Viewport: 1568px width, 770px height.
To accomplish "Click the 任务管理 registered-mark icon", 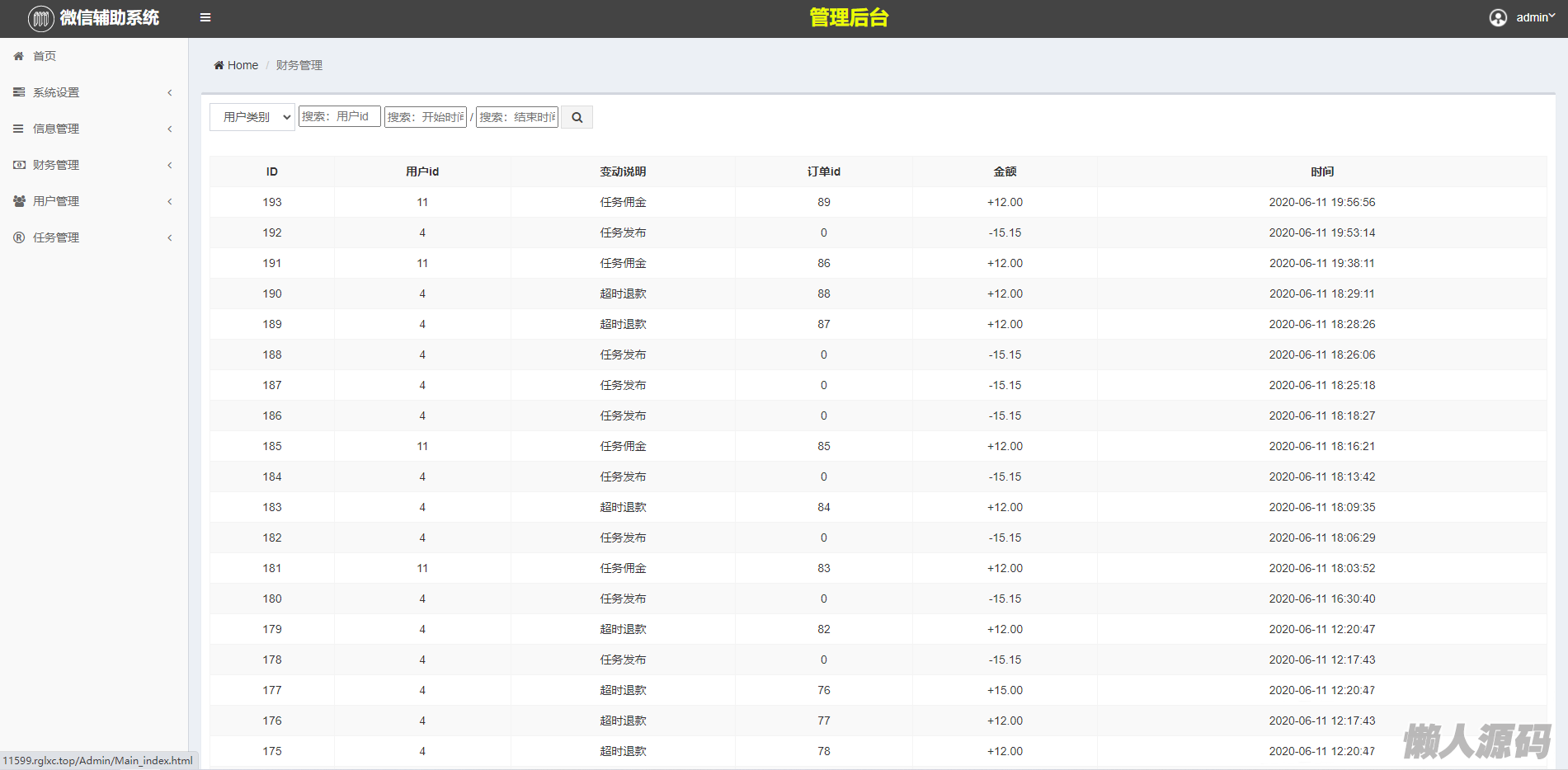I will coord(19,237).
